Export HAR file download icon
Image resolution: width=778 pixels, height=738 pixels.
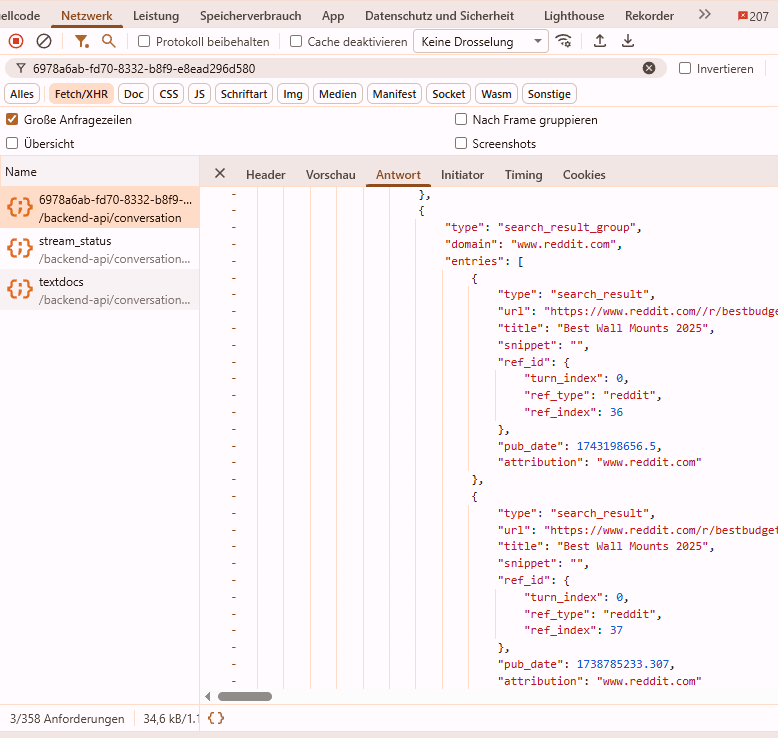pos(628,41)
